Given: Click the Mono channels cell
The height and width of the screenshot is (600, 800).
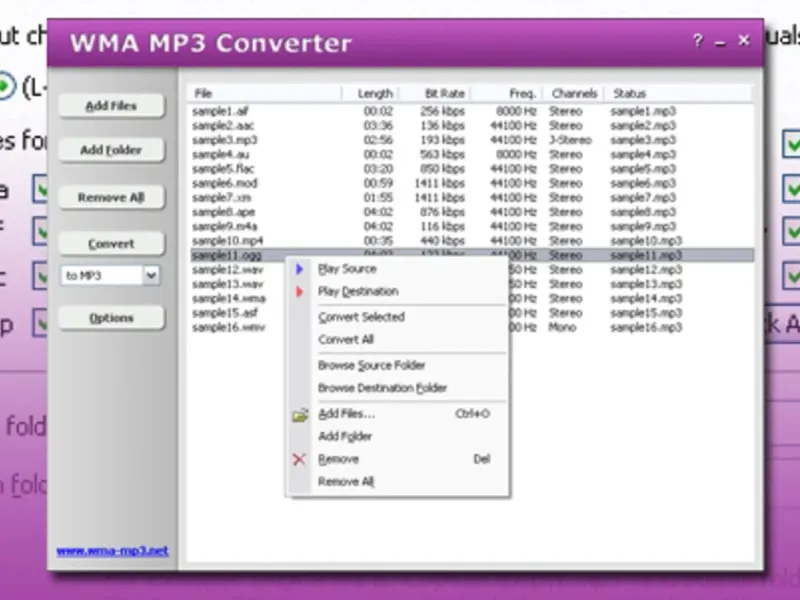Looking at the screenshot, I should (562, 327).
